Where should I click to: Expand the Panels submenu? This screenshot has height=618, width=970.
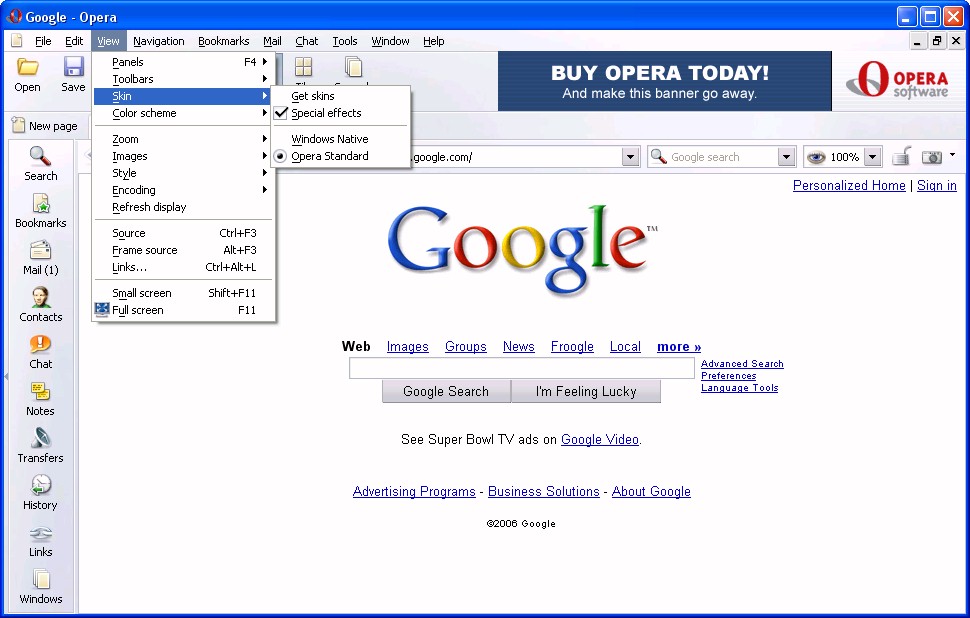pyautogui.click(x=182, y=62)
